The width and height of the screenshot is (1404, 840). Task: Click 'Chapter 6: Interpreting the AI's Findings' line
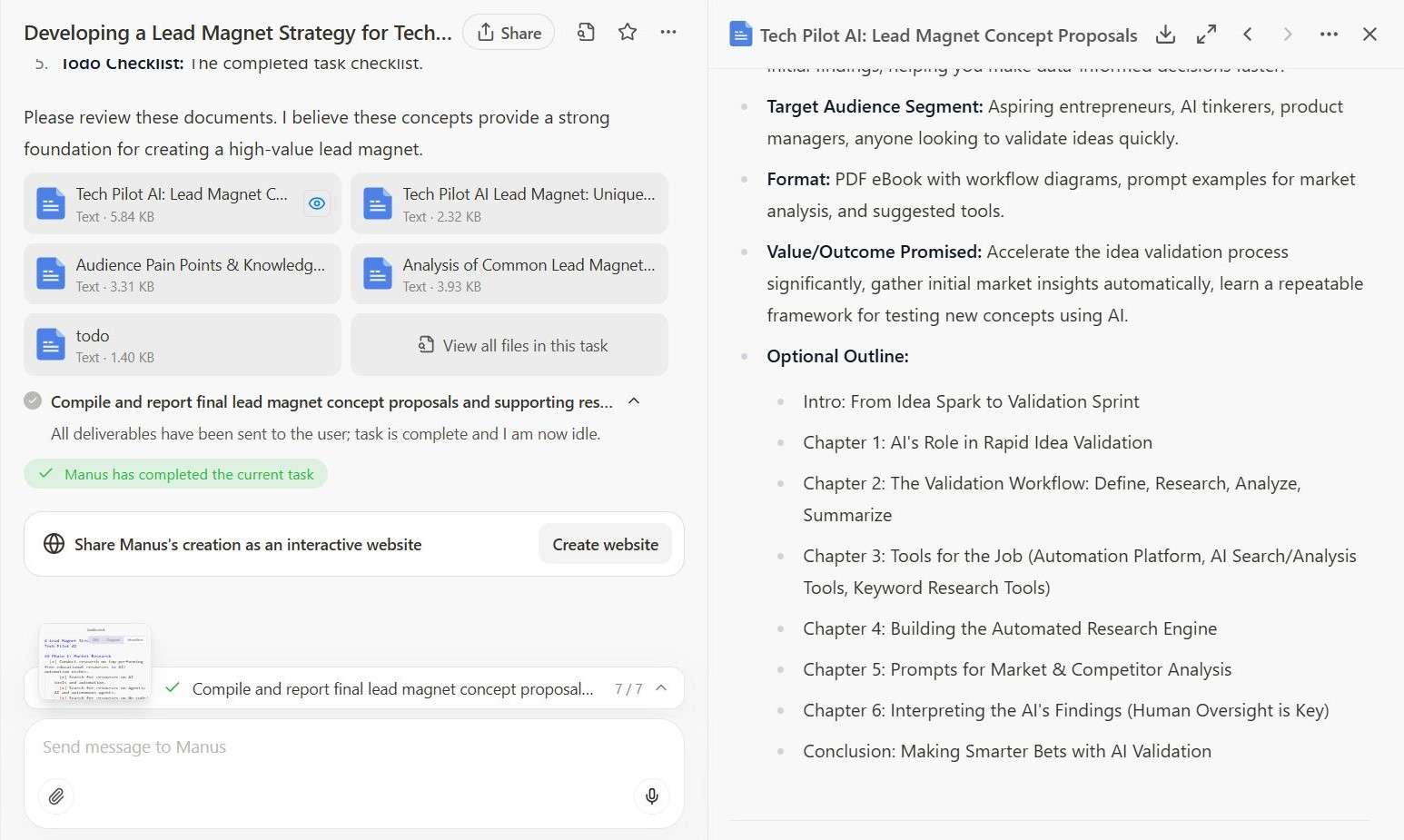click(x=1066, y=710)
